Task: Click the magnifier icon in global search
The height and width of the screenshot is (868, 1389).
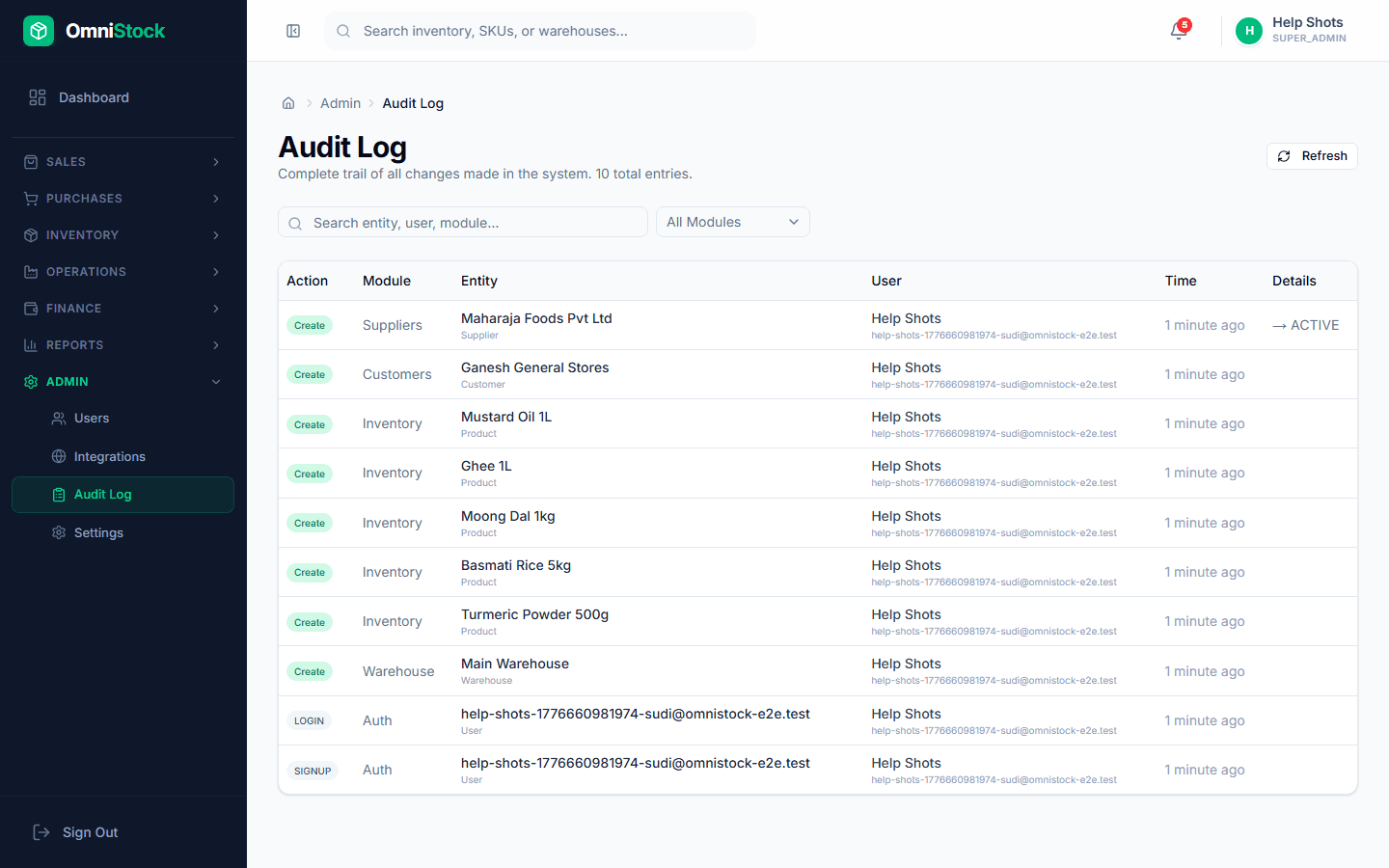Action: pyautogui.click(x=343, y=31)
